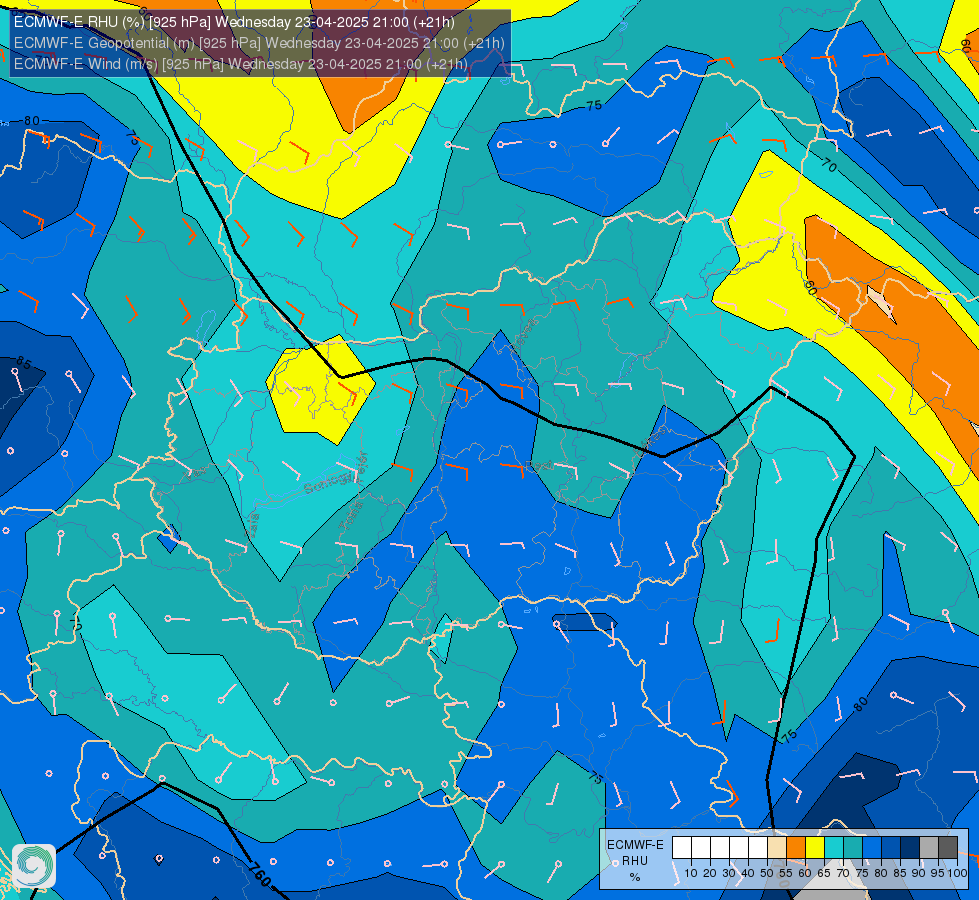The image size is (979, 900).
Task: Click the navy 85–90 legend swatch
Action: click(910, 848)
